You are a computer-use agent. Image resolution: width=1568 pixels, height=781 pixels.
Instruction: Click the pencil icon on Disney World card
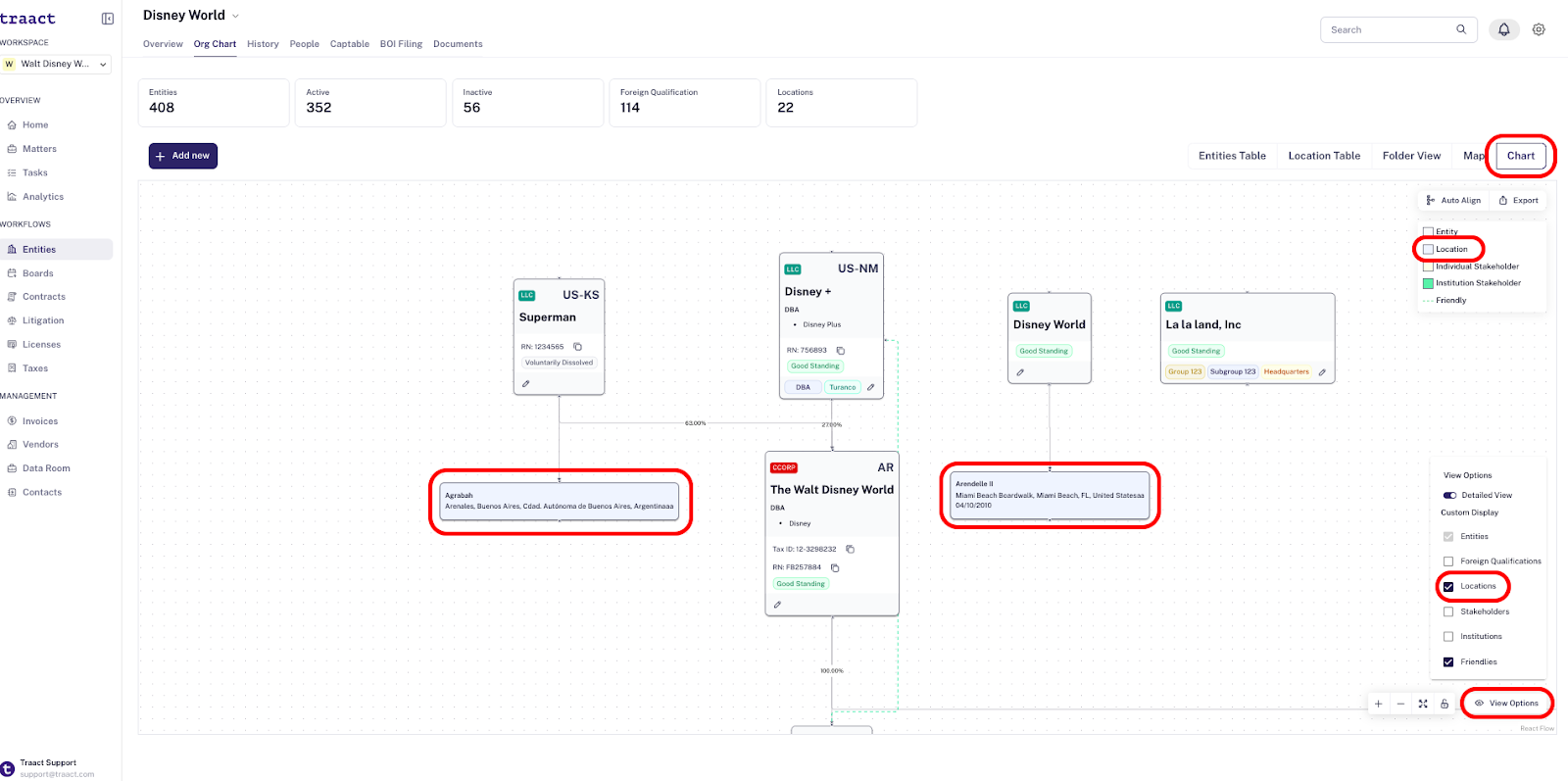coord(1020,372)
